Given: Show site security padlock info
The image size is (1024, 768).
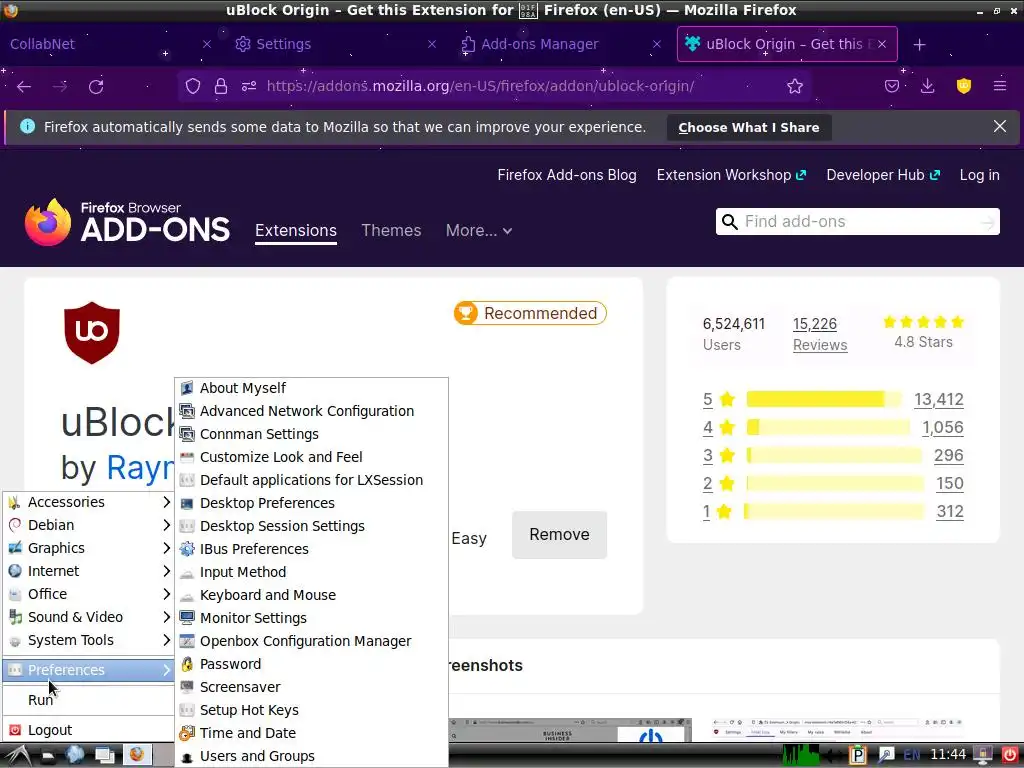Looking at the screenshot, I should tap(221, 86).
